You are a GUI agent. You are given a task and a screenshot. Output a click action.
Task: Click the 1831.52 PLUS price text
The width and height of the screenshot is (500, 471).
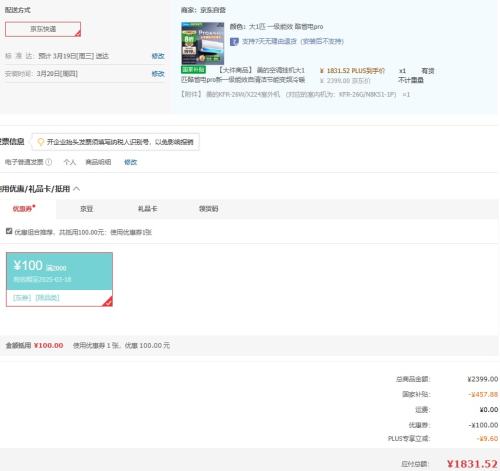[352, 71]
